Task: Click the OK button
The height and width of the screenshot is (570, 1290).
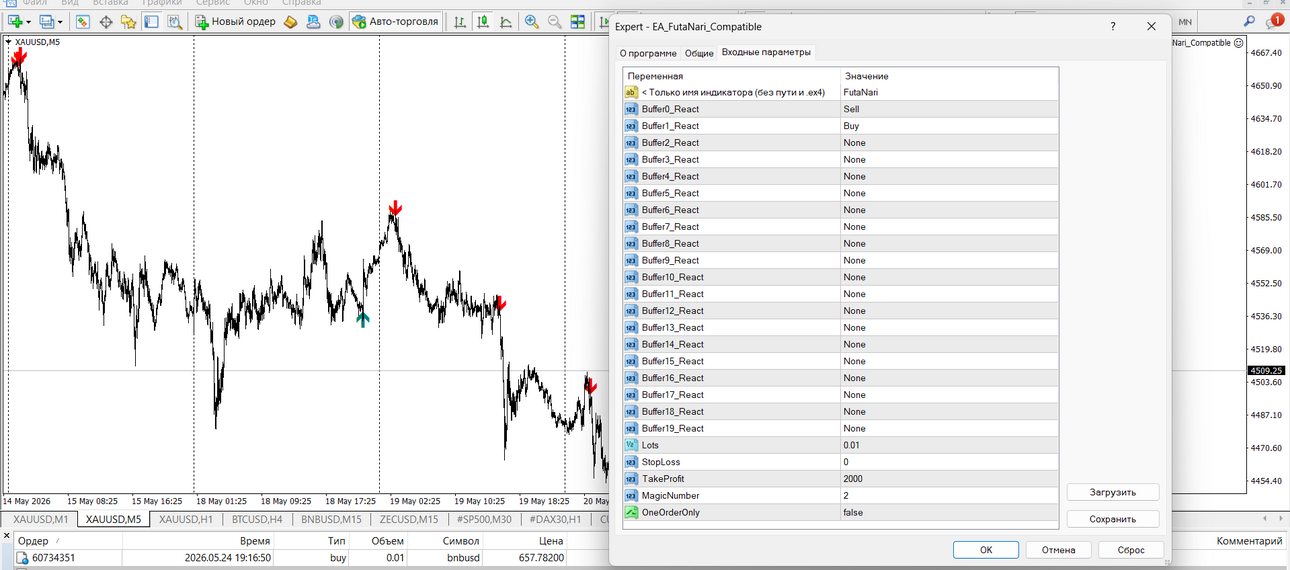Action: 986,549
